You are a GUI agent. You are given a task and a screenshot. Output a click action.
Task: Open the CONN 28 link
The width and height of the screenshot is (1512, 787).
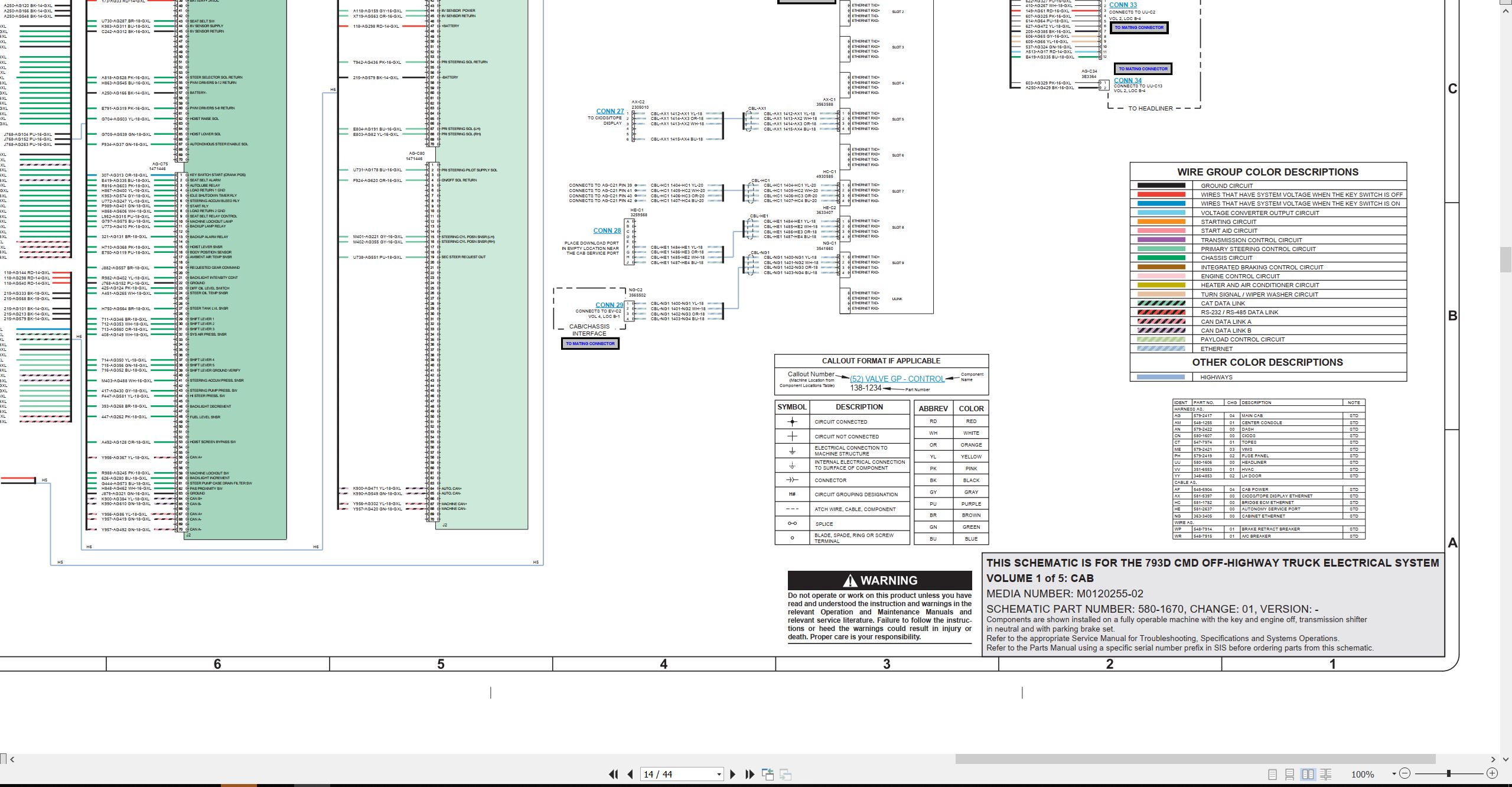coord(607,230)
